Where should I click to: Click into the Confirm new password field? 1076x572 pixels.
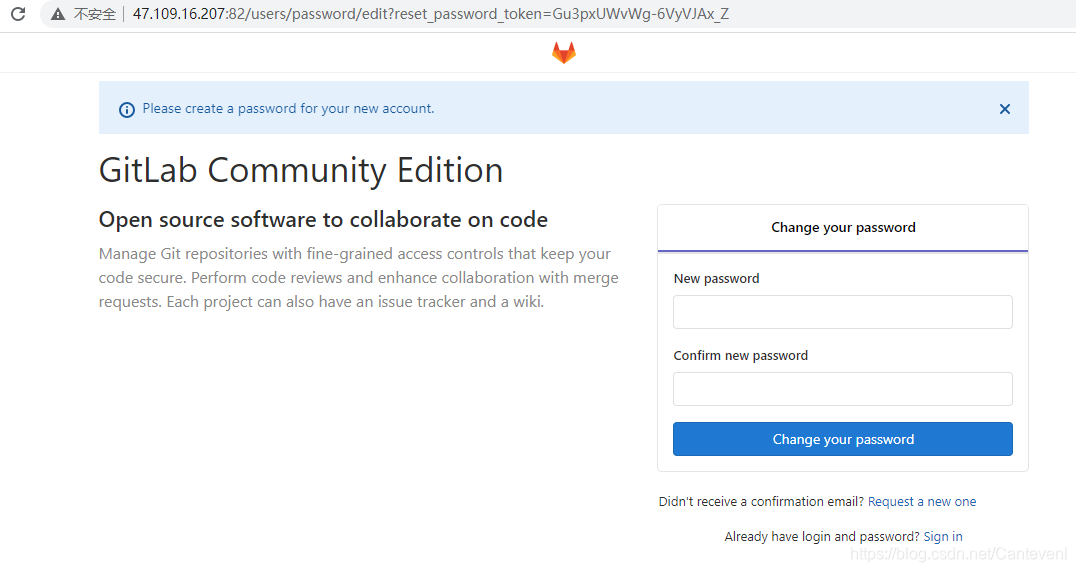tap(843, 389)
